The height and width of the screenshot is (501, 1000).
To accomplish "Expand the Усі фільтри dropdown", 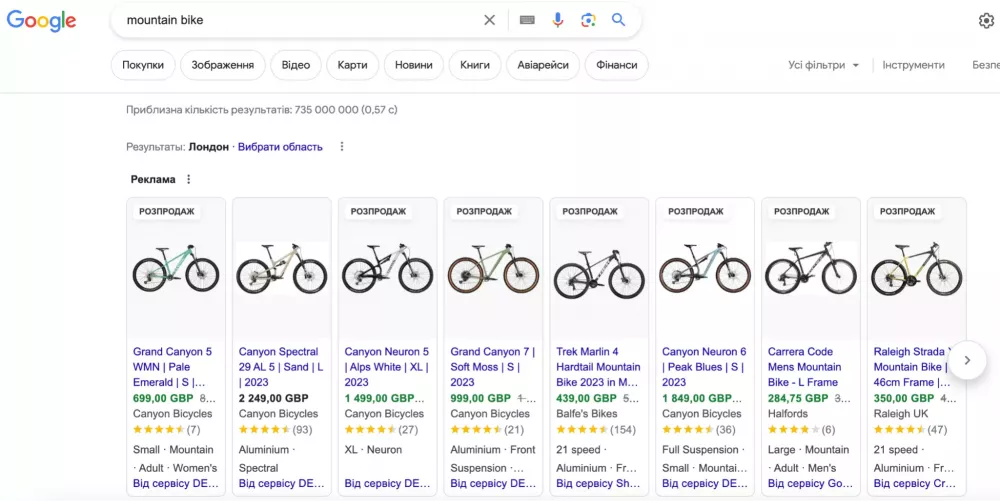I will click(x=823, y=65).
